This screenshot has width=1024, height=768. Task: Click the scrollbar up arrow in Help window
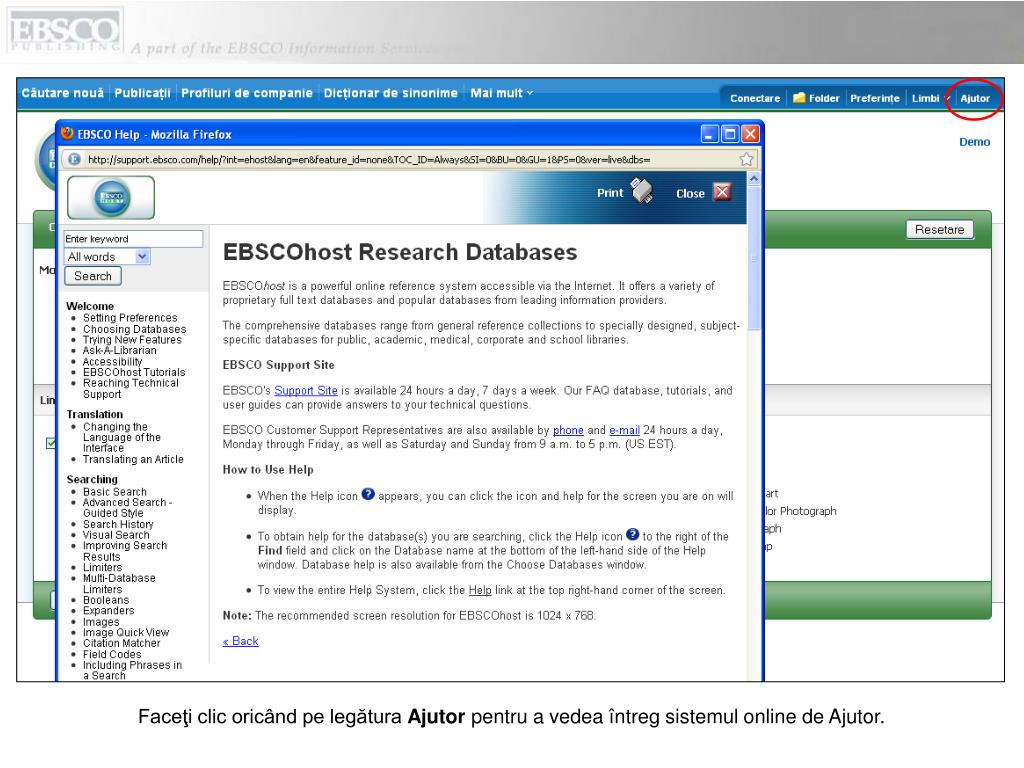coord(754,178)
